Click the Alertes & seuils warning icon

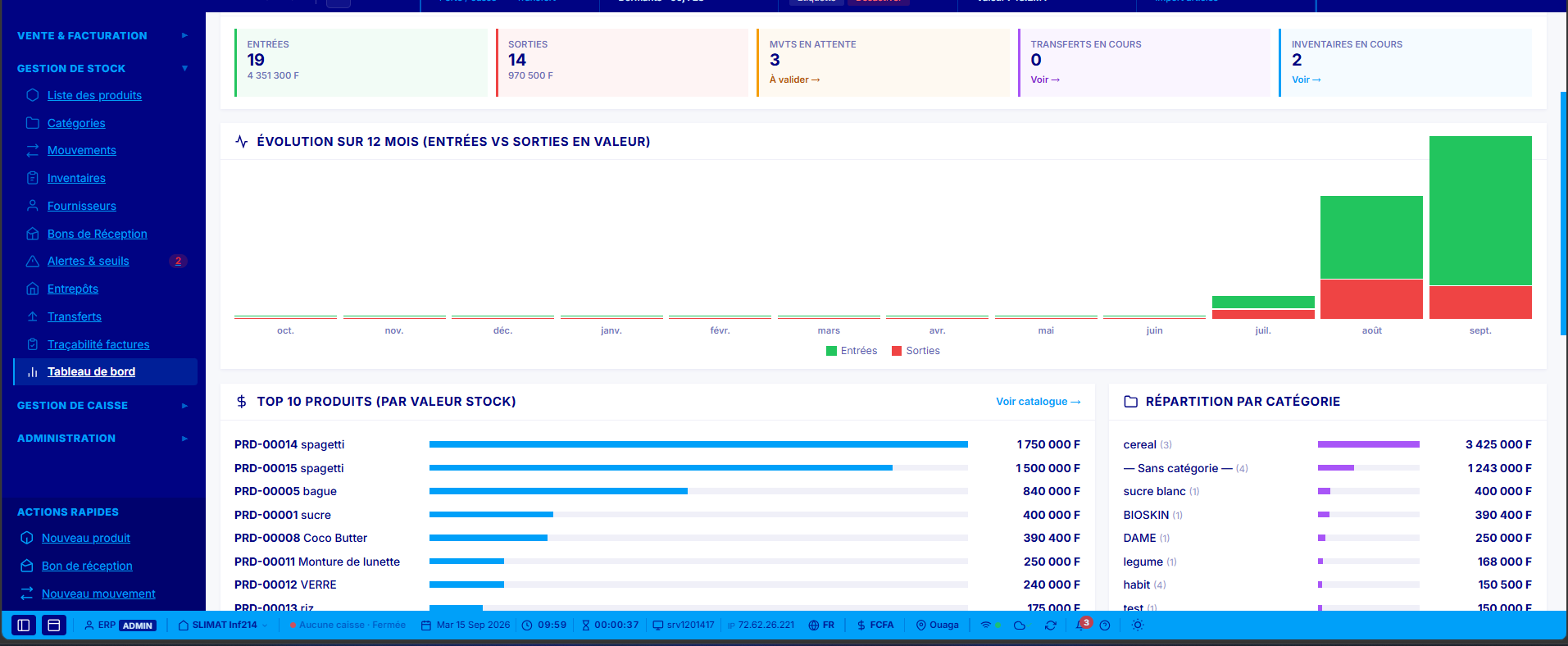(x=33, y=261)
